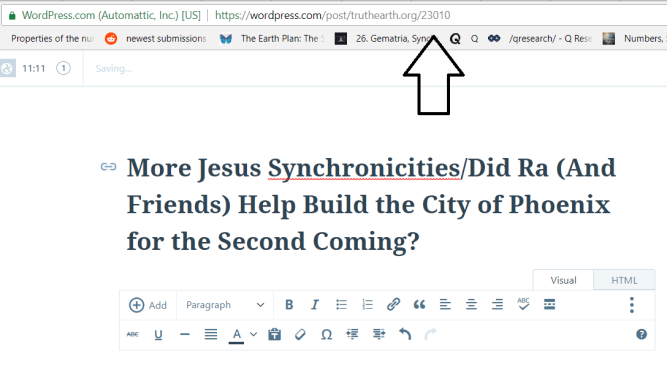Click the post title text field
The image size is (667, 370).
(x=371, y=205)
